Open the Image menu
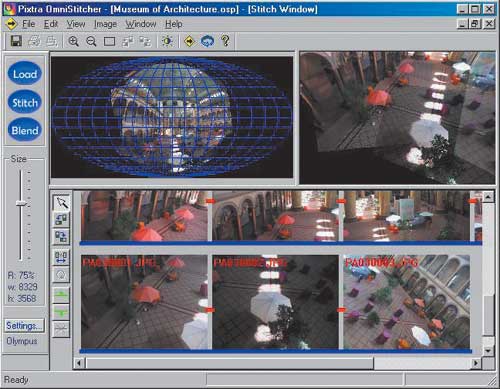This screenshot has height=389, width=500. coord(105,24)
